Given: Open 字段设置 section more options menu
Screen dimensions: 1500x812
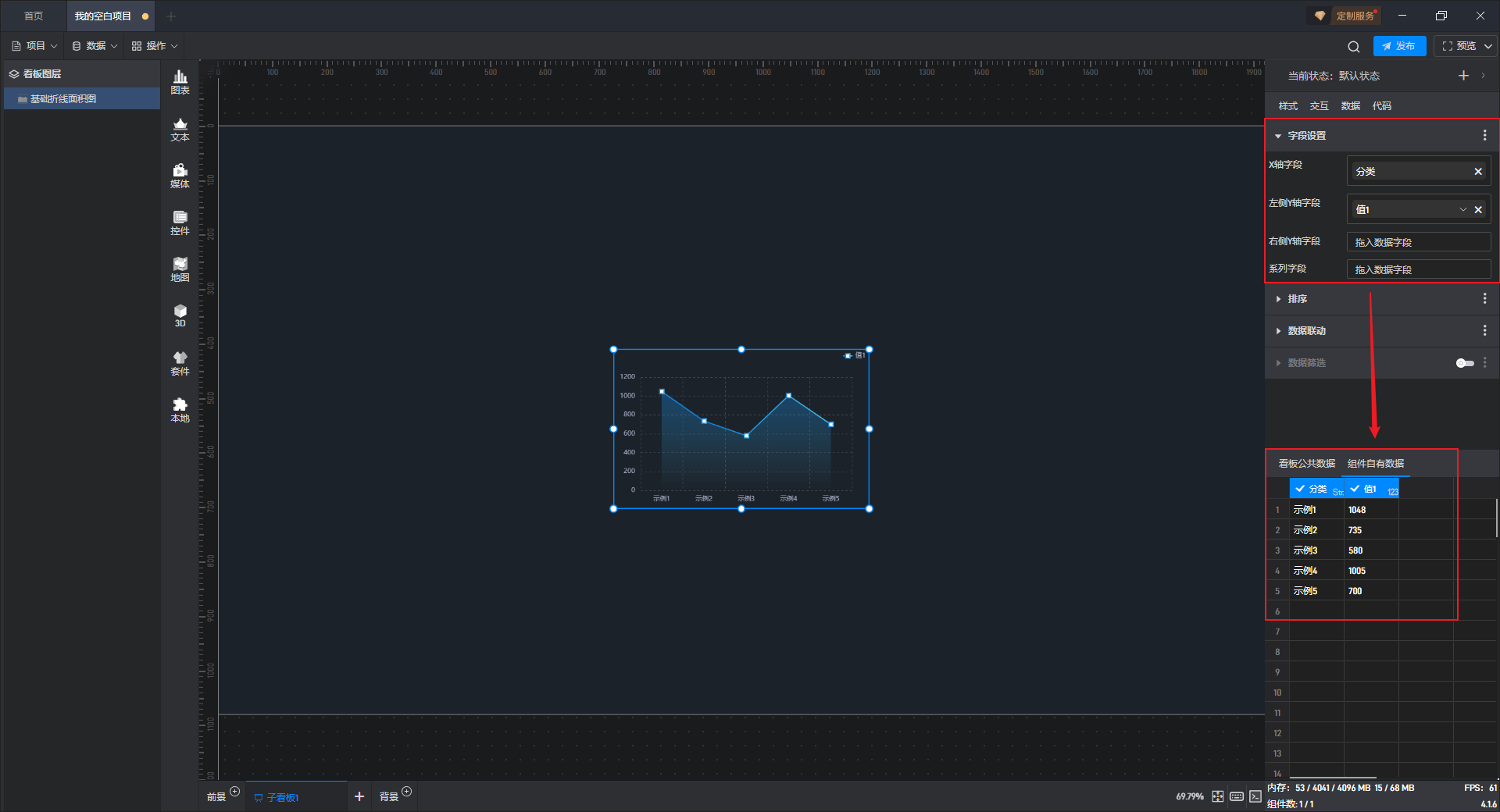Looking at the screenshot, I should click(1484, 136).
